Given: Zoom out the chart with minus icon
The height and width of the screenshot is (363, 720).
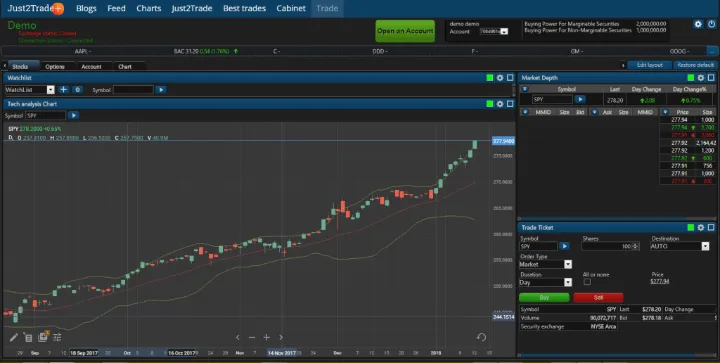Looking at the screenshot, I should [x=252, y=337].
